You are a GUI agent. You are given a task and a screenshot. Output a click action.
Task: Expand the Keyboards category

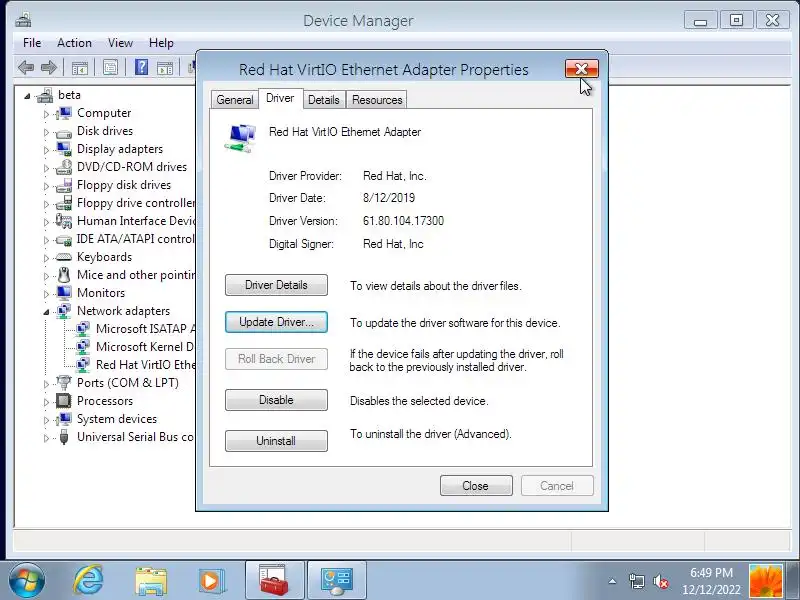click(46, 258)
